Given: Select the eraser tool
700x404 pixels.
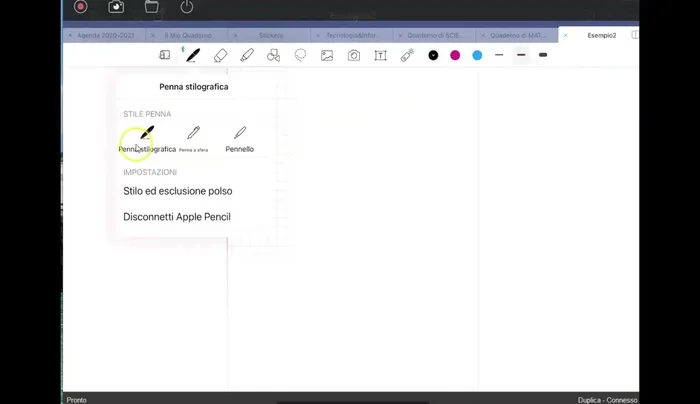Looking at the screenshot, I should tap(221, 55).
